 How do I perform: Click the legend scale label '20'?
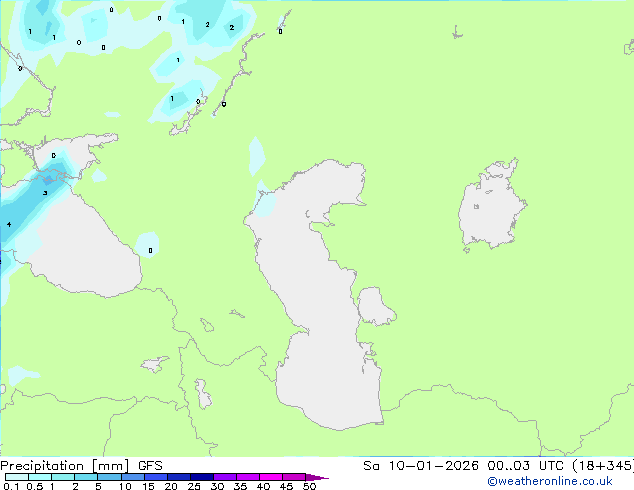171,486
